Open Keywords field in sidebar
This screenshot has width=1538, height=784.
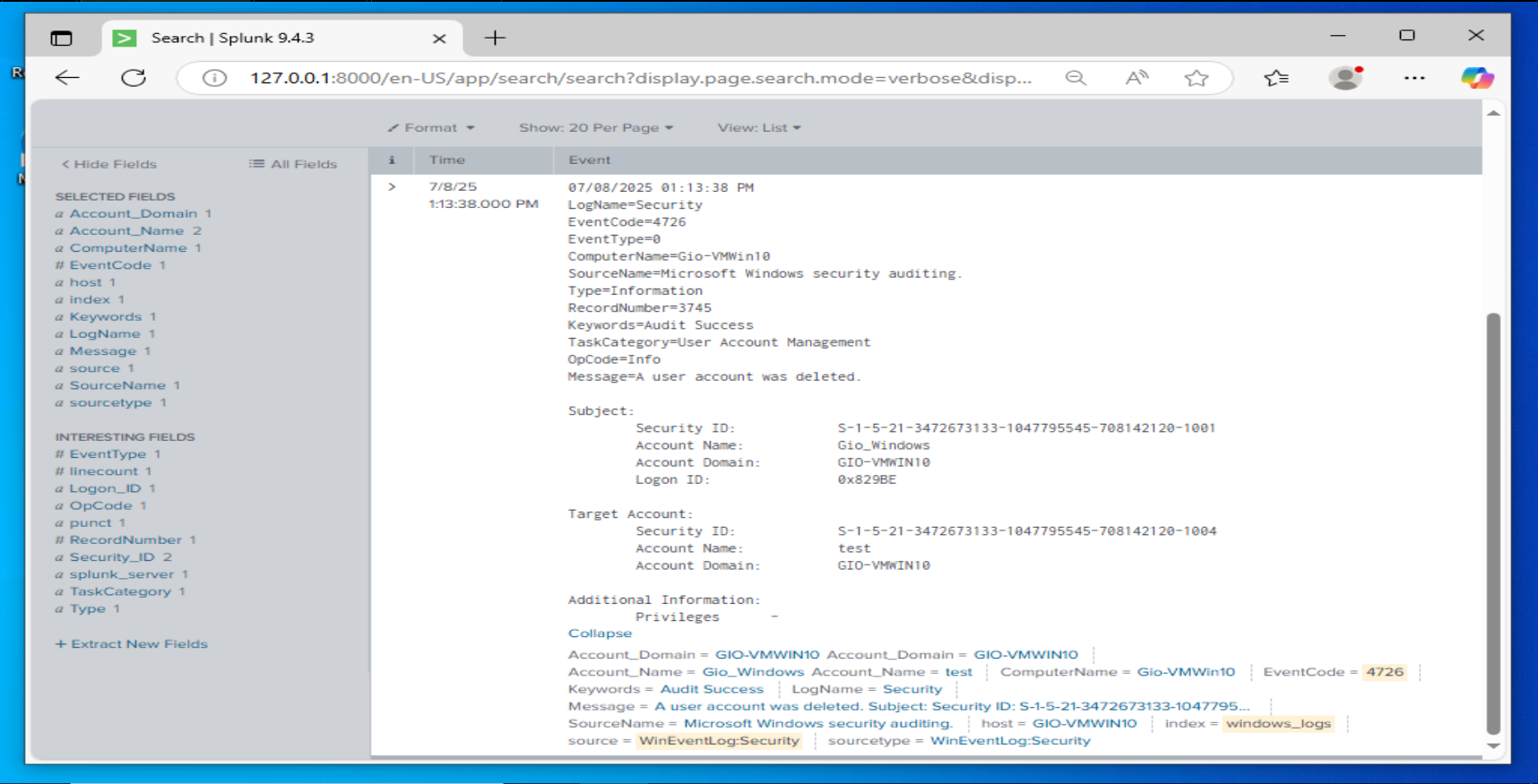(x=106, y=316)
